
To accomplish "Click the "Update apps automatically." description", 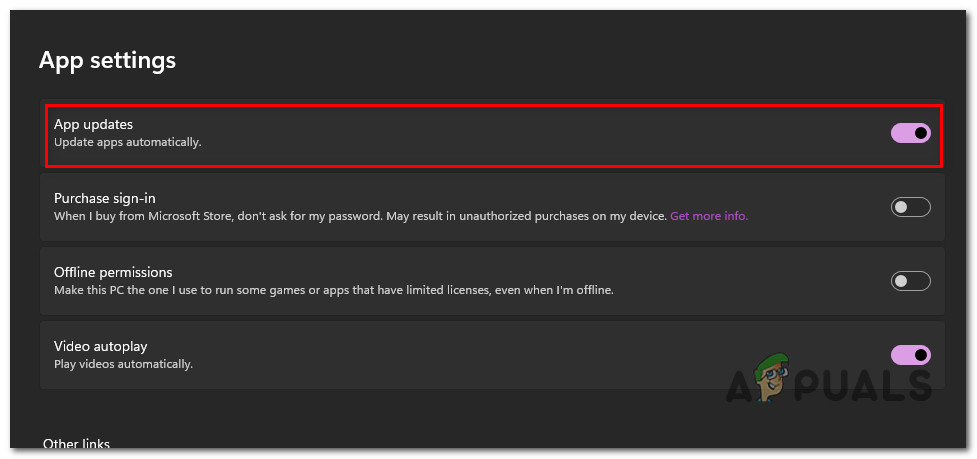I will pyautogui.click(x=128, y=142).
